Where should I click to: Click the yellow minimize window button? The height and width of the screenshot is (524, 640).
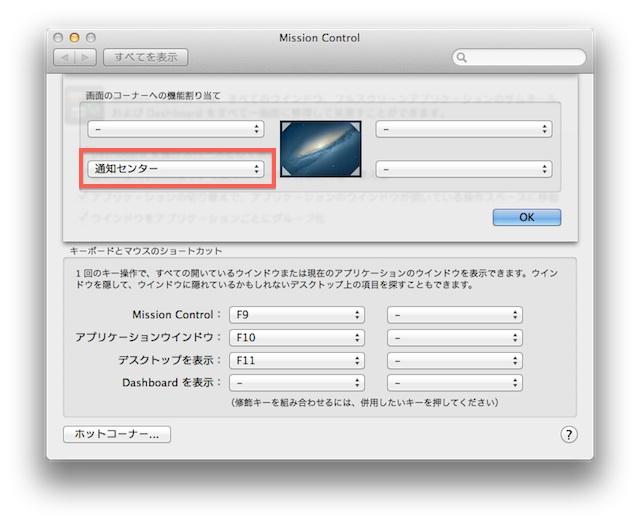74,38
